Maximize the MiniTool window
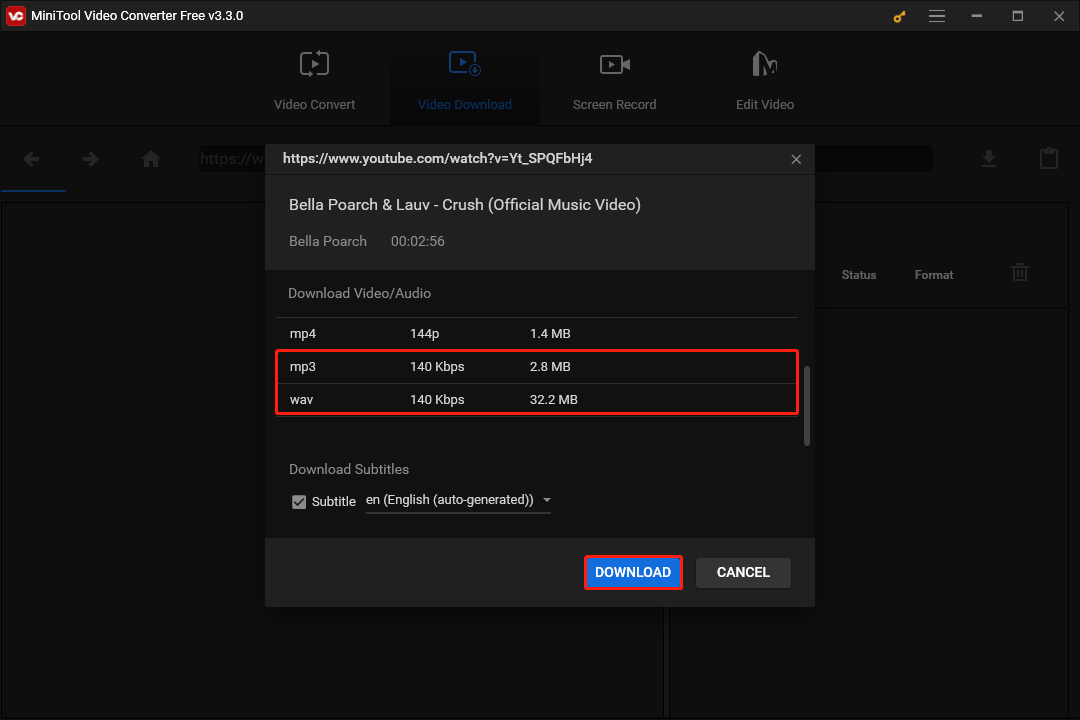1080x720 pixels. (1017, 16)
